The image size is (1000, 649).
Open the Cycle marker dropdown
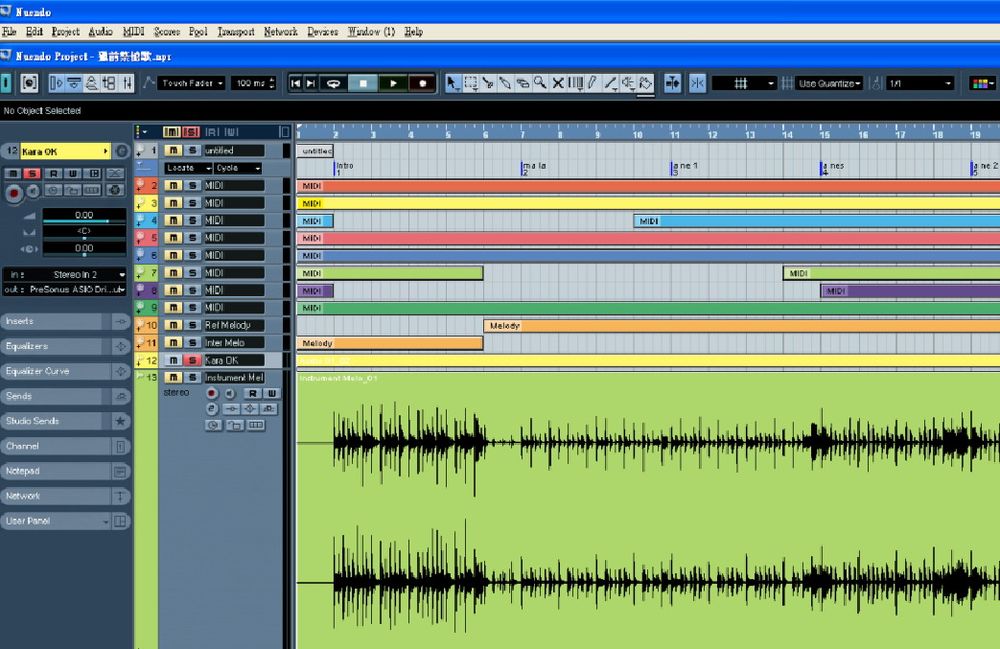pyautogui.click(x=238, y=168)
